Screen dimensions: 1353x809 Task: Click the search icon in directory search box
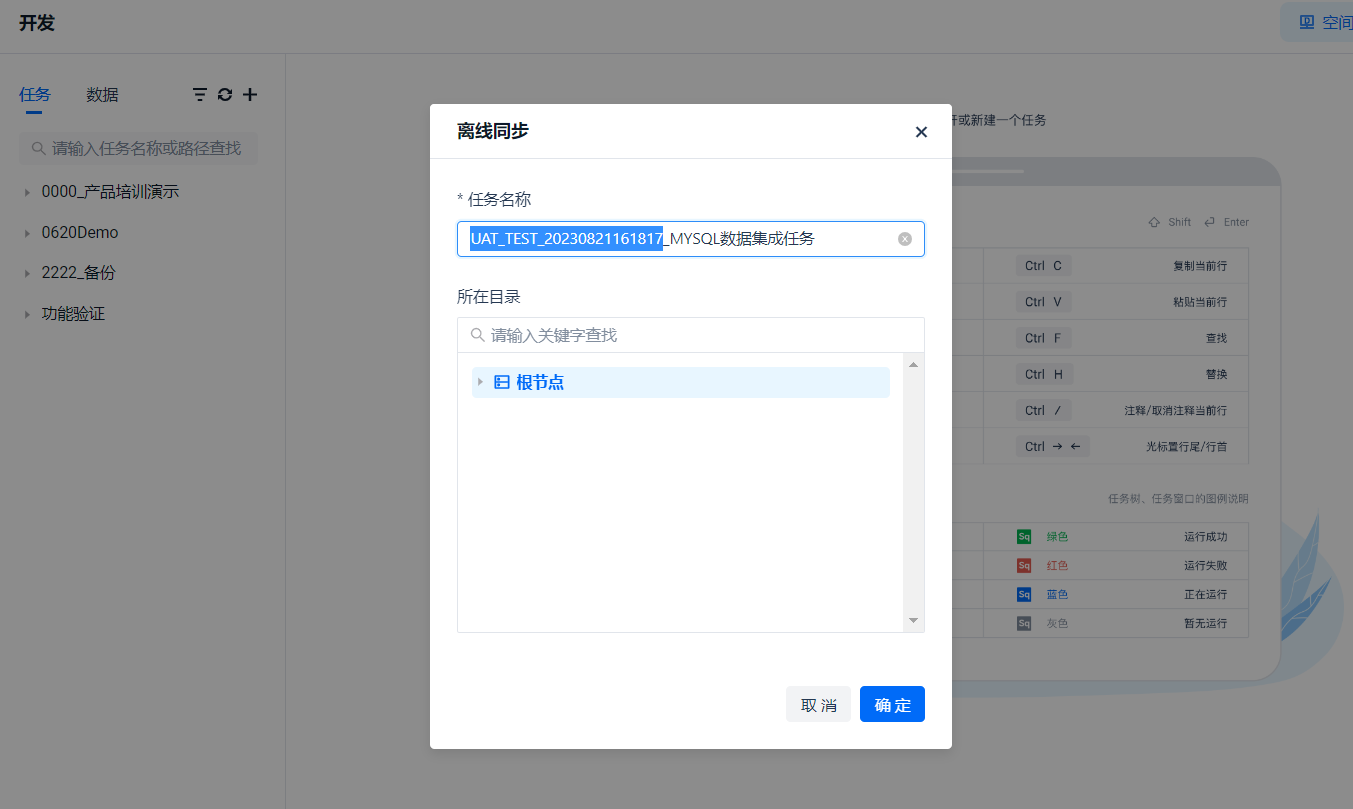coord(478,335)
